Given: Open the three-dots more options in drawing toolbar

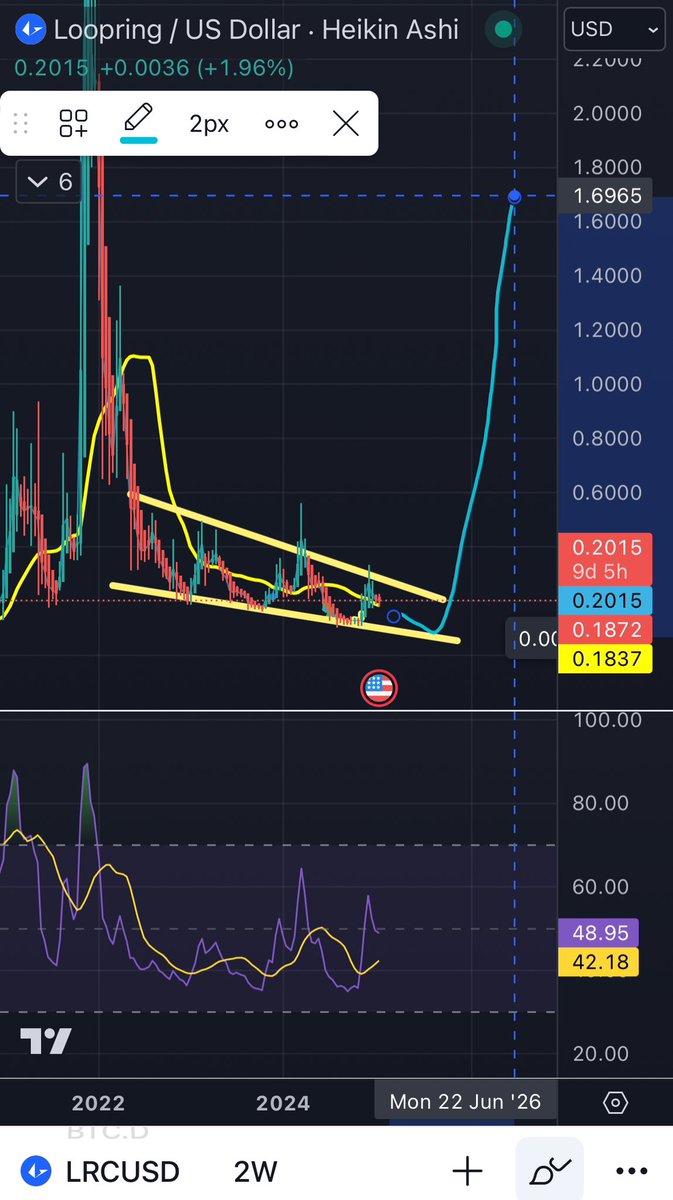Looking at the screenshot, I should [x=282, y=124].
